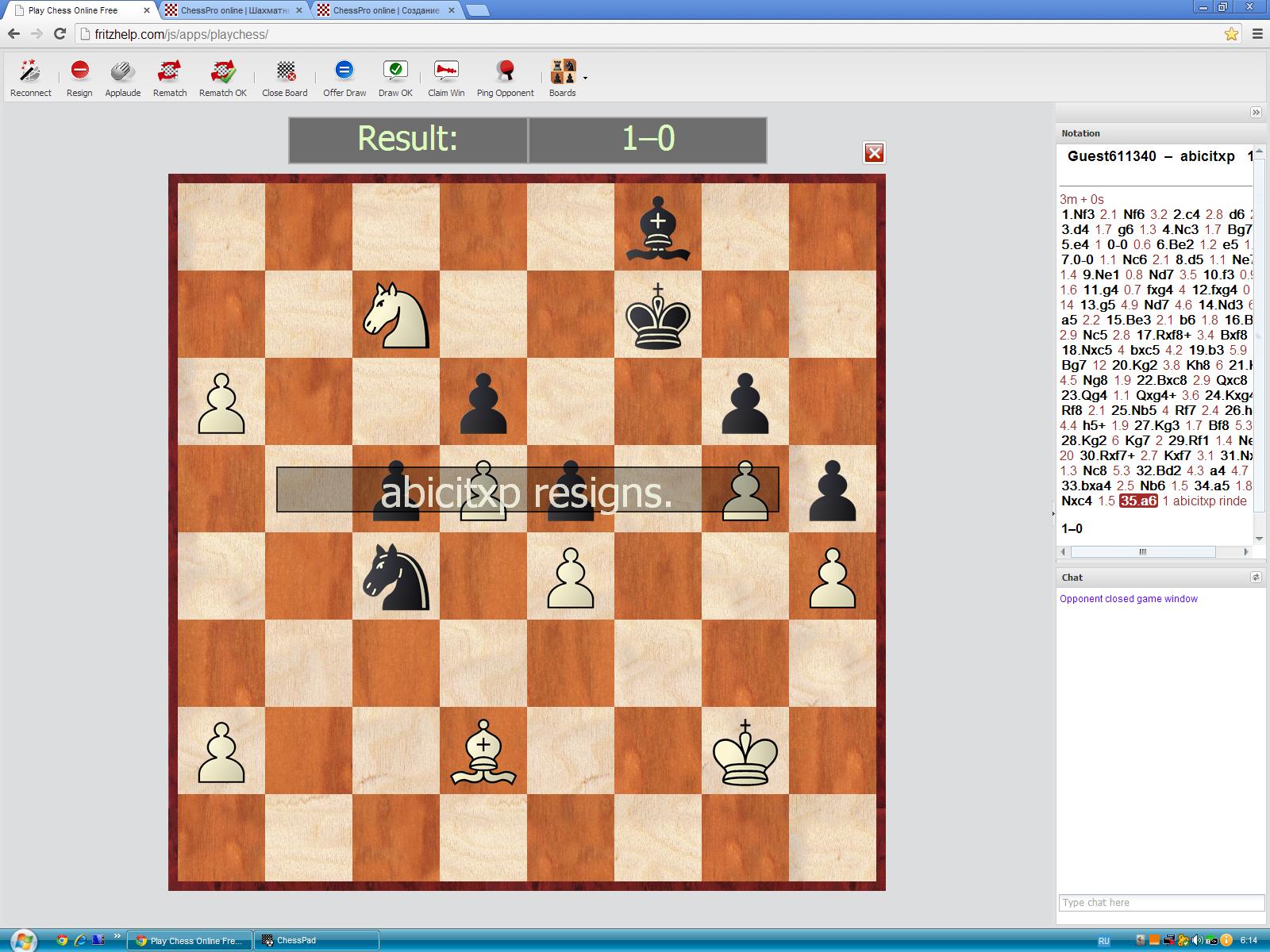Click the Applaude clapping hands icon
1270x952 pixels.
click(x=122, y=71)
